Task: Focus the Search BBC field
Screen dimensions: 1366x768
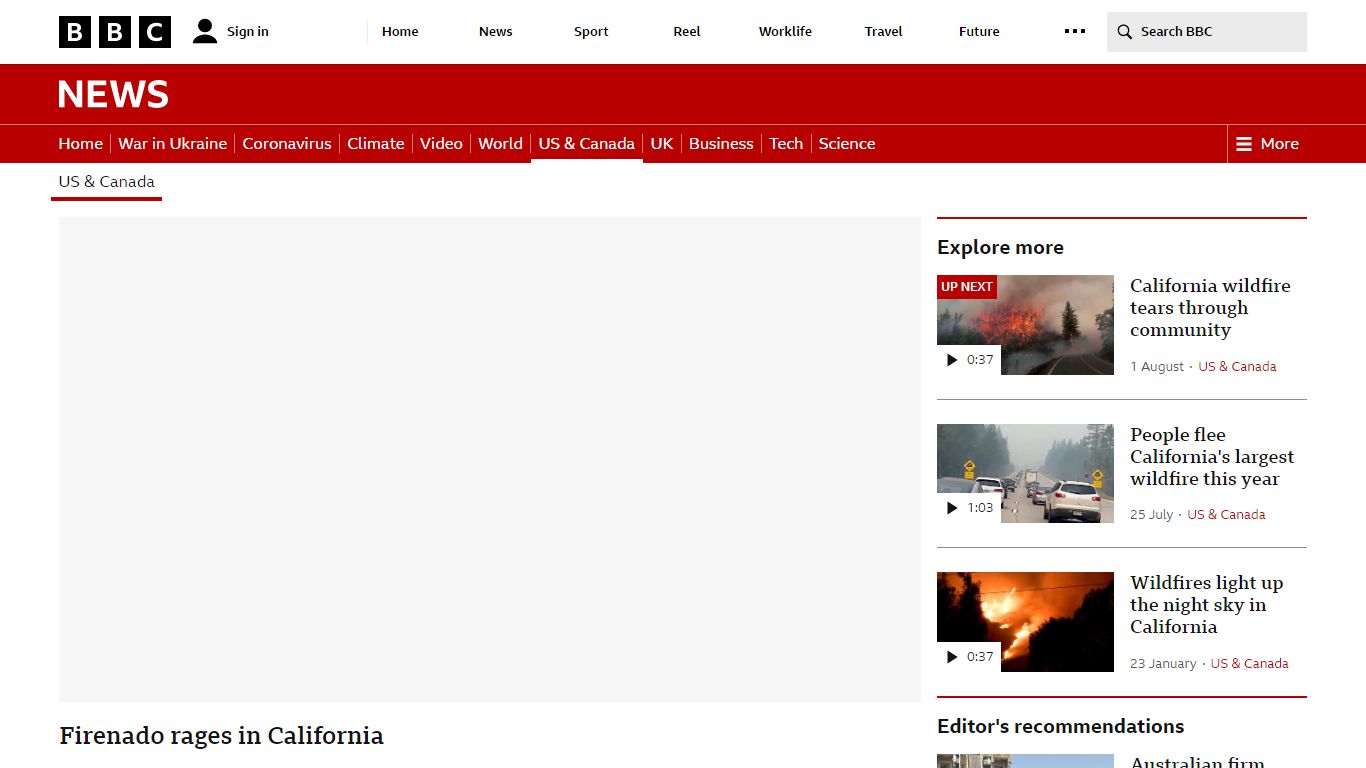Action: [x=1207, y=32]
